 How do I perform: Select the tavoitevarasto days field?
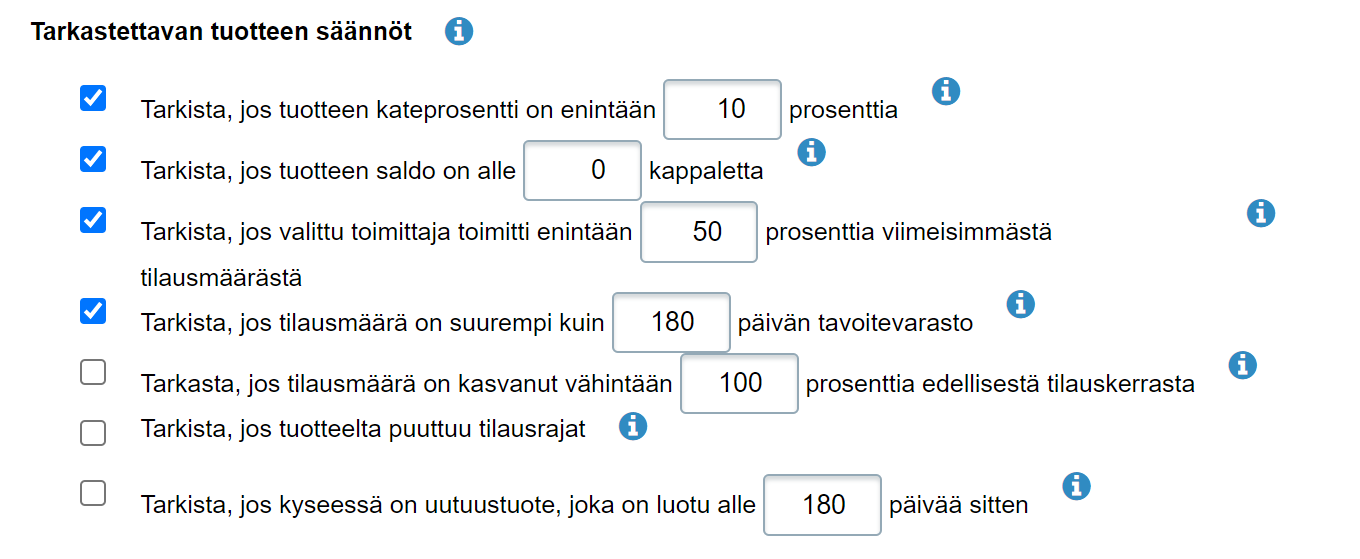point(671,322)
